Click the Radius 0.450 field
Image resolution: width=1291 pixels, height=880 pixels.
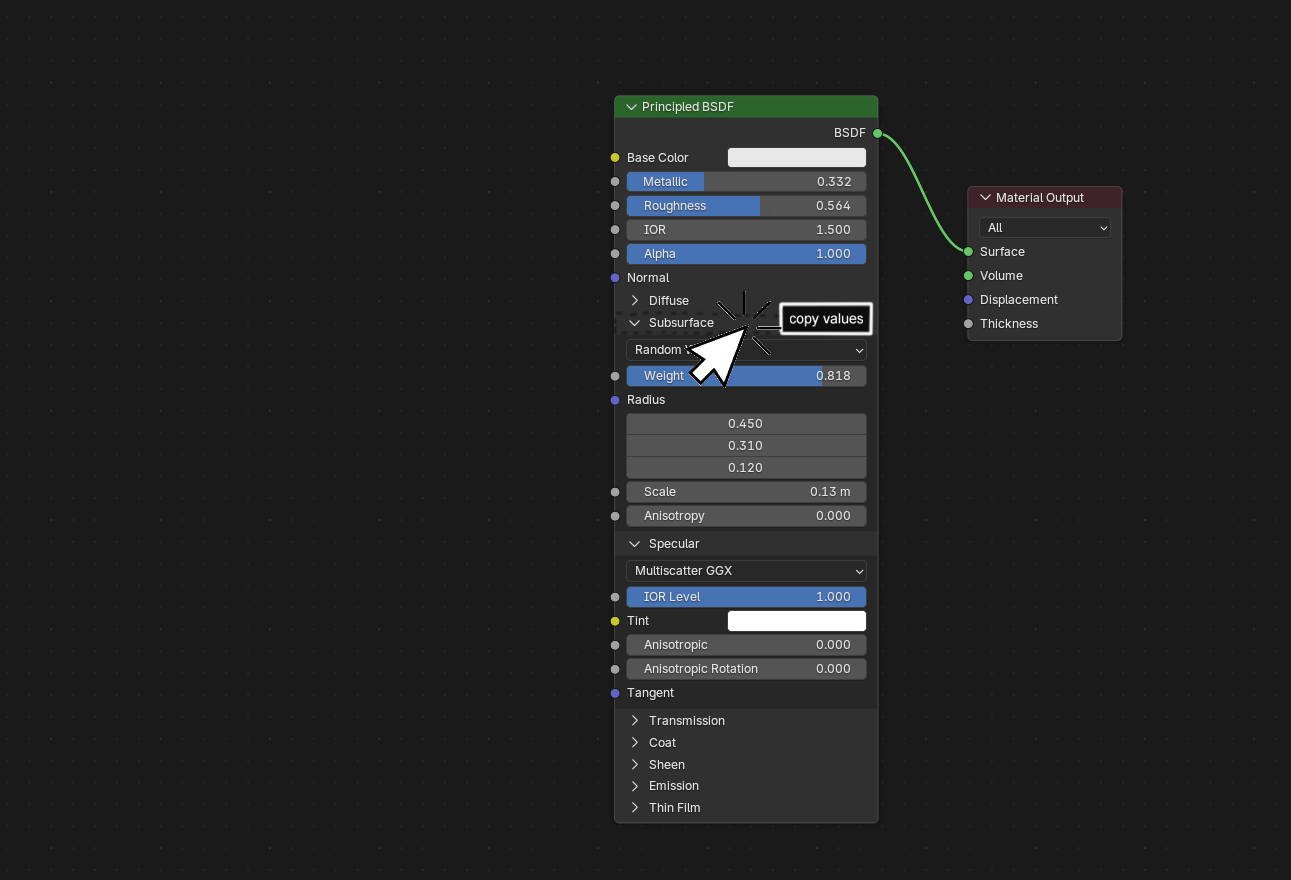tap(746, 424)
